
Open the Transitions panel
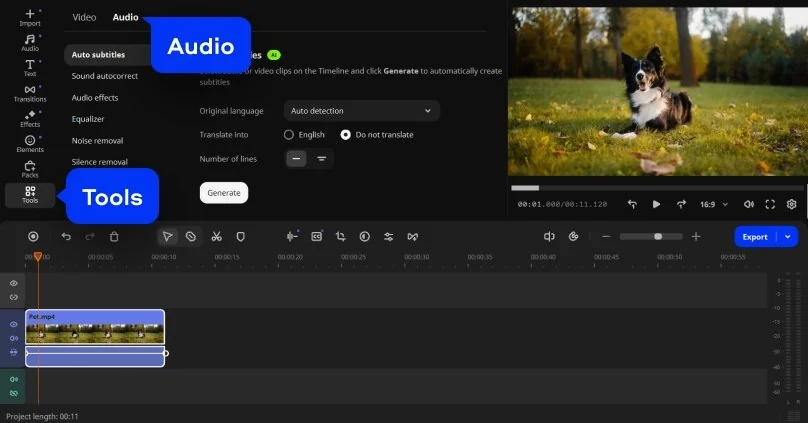[x=30, y=93]
